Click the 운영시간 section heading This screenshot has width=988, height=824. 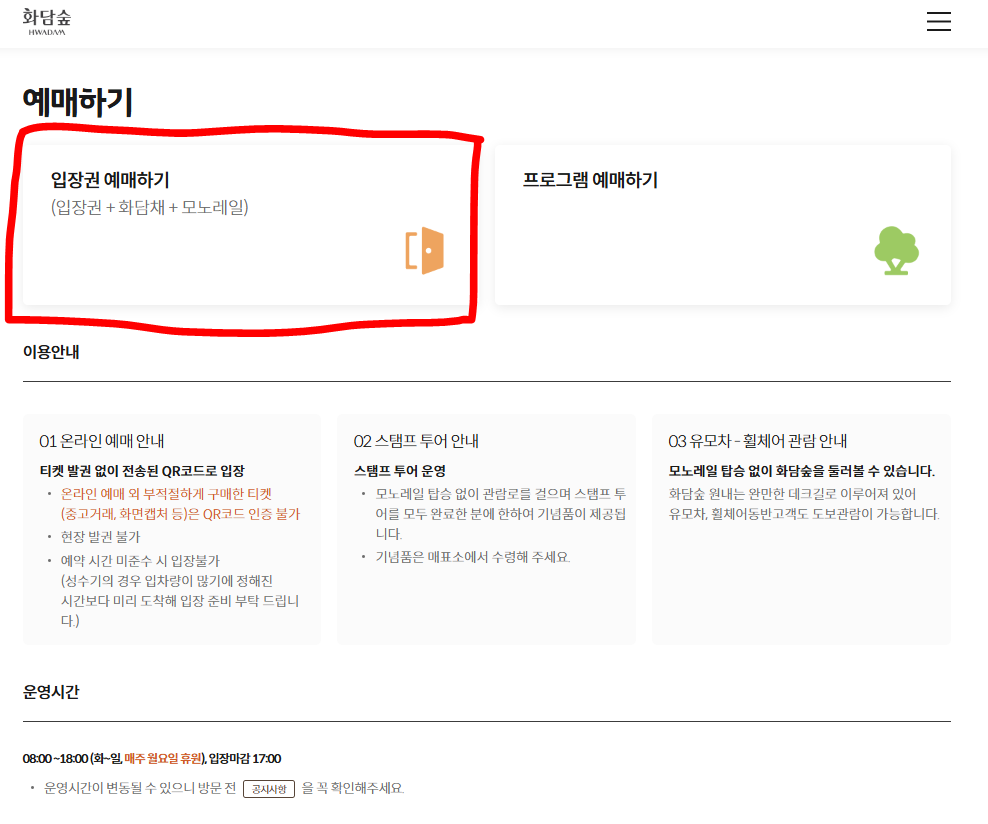(x=51, y=692)
